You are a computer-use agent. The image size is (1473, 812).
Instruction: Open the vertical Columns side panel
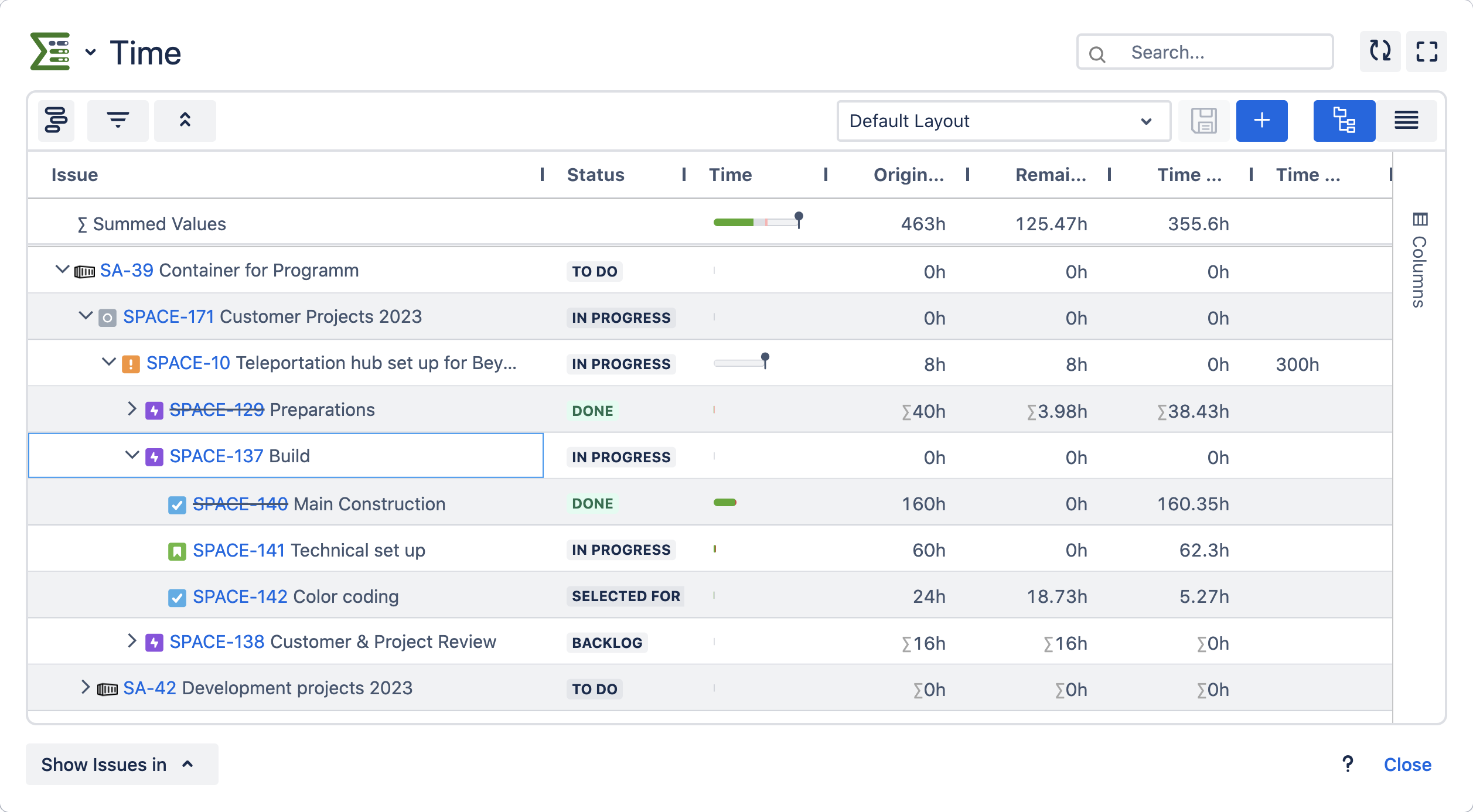coord(1419,261)
